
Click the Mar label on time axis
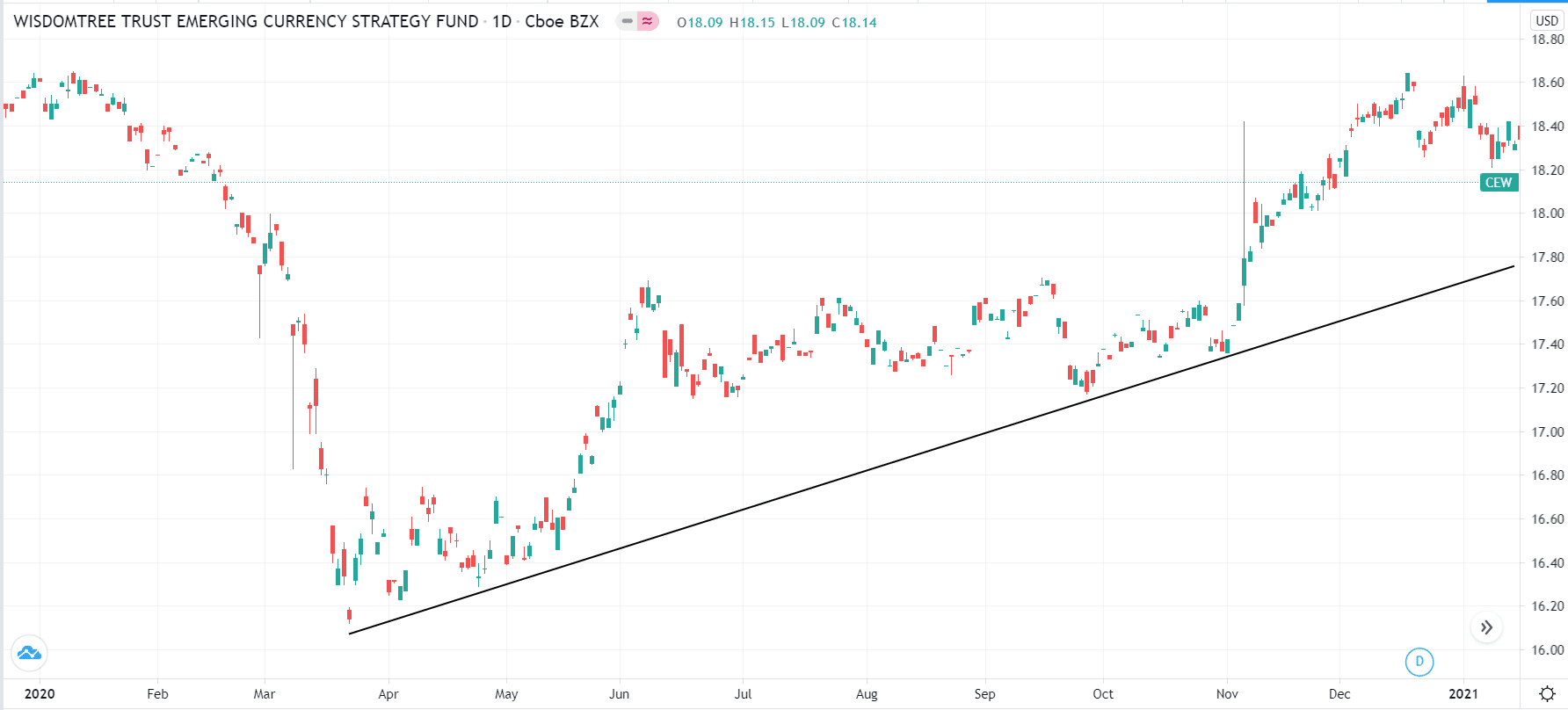coord(265,694)
